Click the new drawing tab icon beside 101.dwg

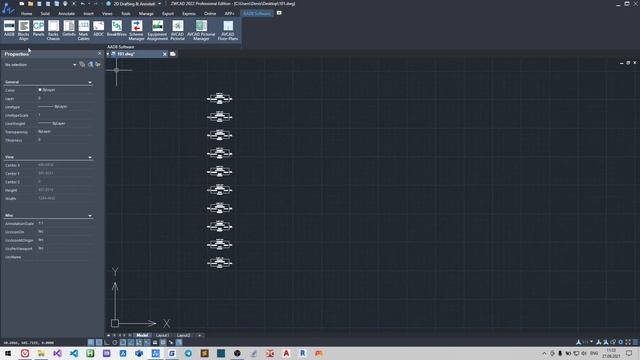173,54
